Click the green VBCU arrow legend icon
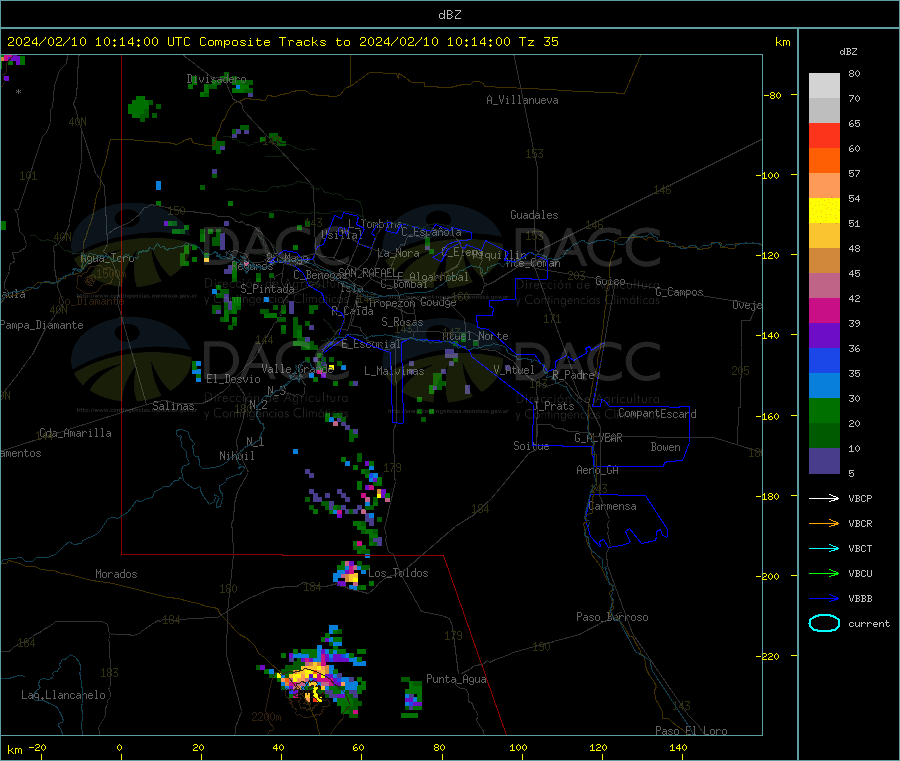Image resolution: width=900 pixels, height=761 pixels. [824, 573]
